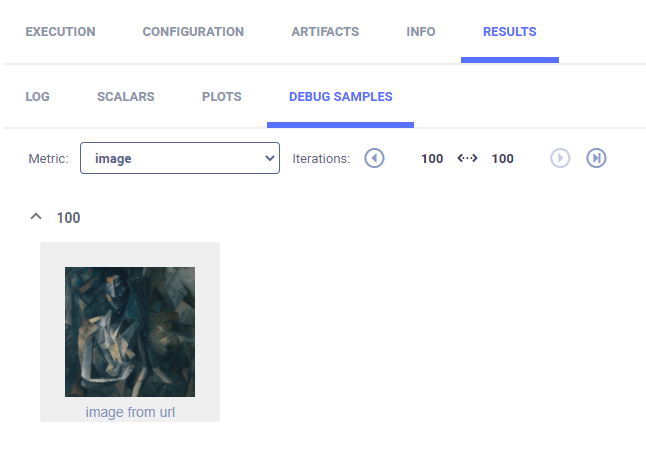The height and width of the screenshot is (451, 646).
Task: Switch to the Scalars sub-tab
Action: click(x=125, y=97)
